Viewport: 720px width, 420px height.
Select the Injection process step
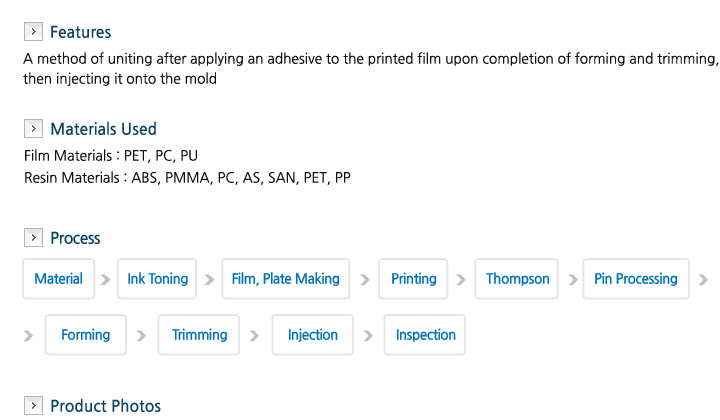(x=313, y=335)
